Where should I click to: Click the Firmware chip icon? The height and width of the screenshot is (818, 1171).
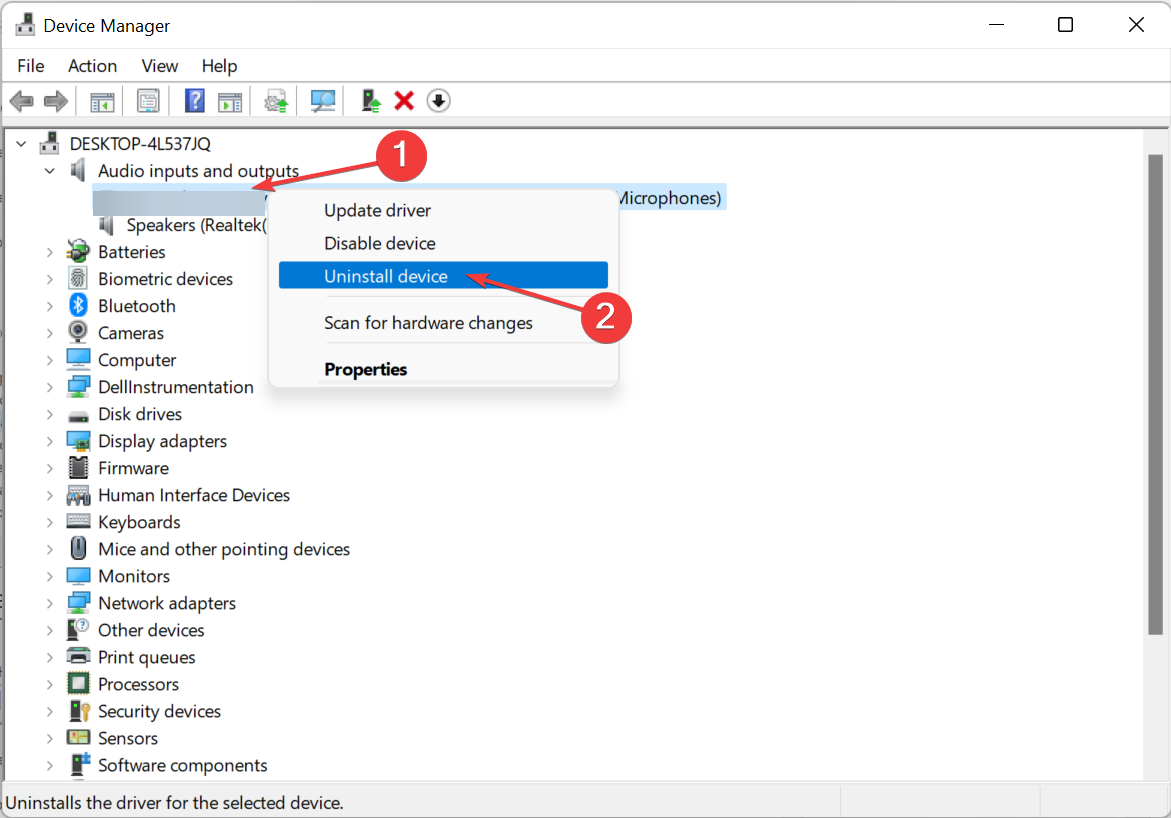[78, 468]
